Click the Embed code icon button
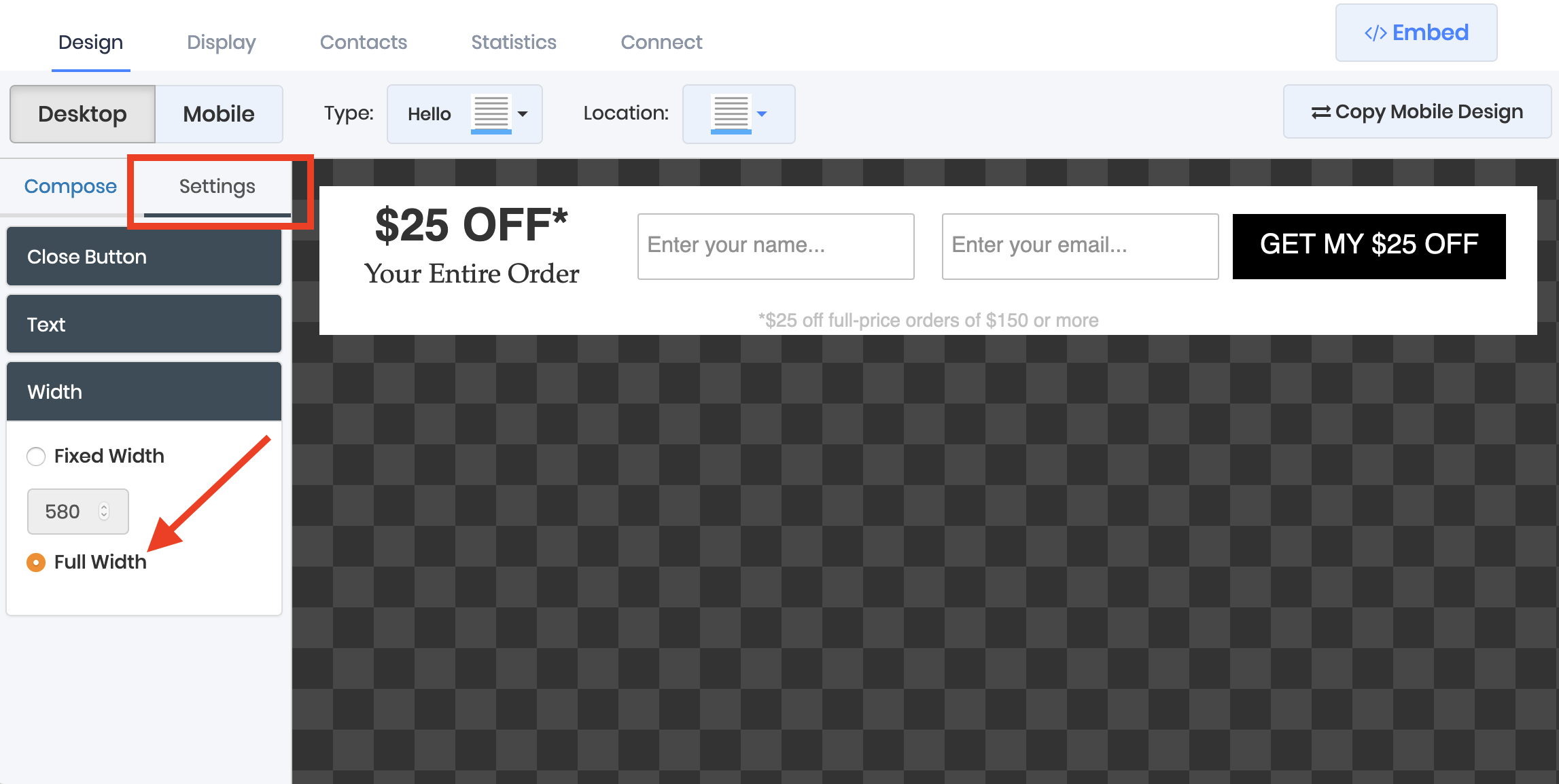This screenshot has height=784, width=1559. pos(1375,33)
